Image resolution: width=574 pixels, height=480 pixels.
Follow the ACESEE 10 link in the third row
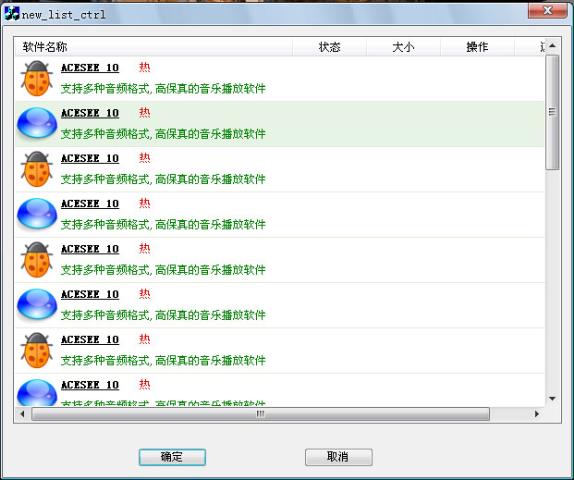click(90, 159)
